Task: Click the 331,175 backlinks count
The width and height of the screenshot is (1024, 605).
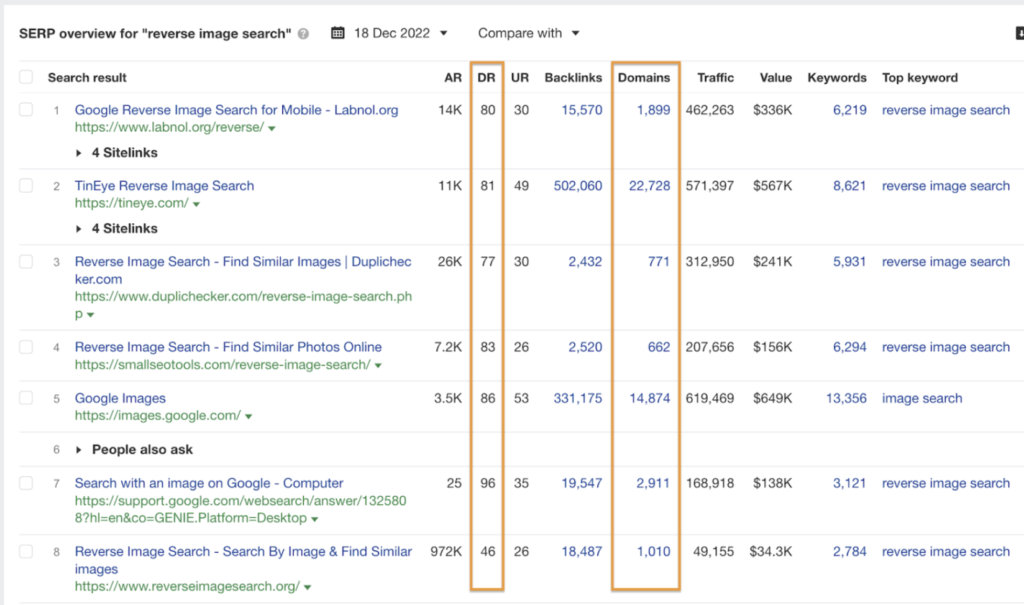Action: pyautogui.click(x=578, y=398)
